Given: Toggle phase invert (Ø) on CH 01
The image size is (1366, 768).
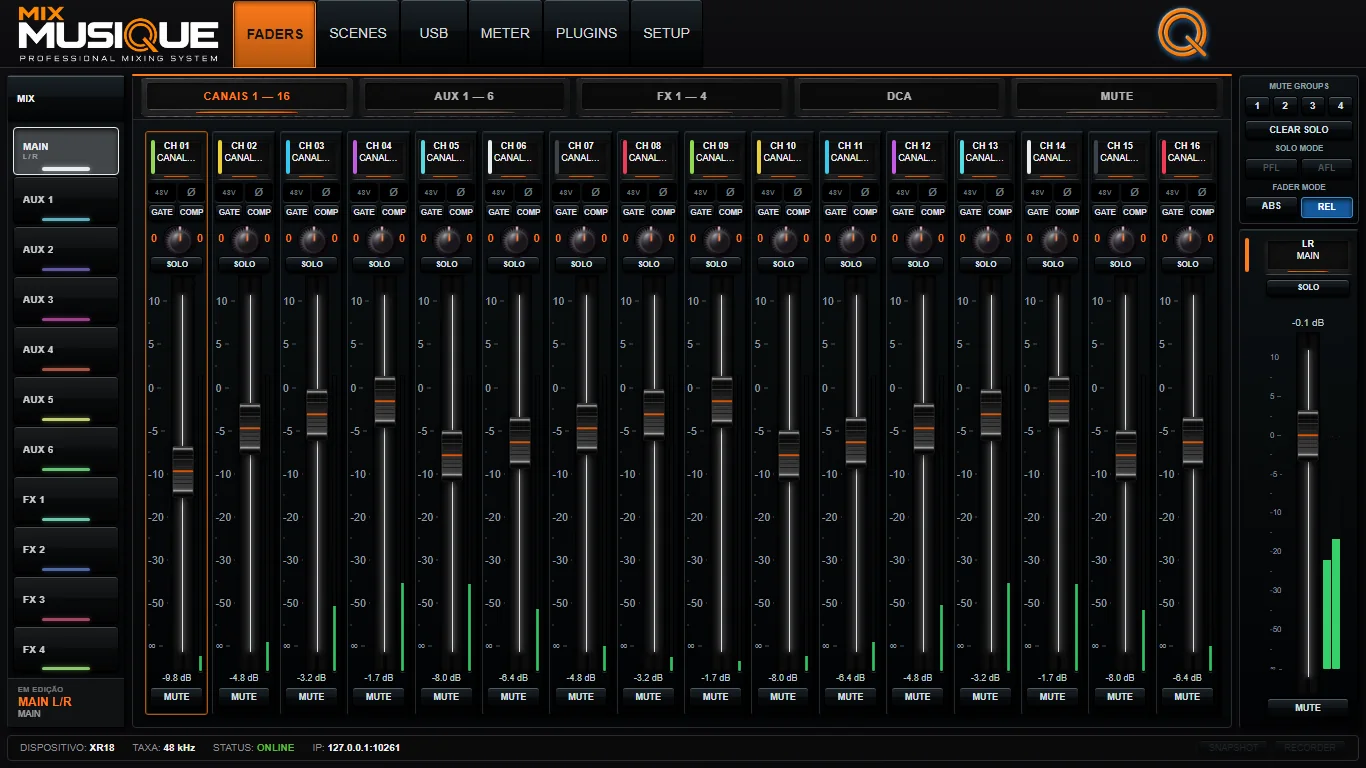Looking at the screenshot, I should 191,192.
